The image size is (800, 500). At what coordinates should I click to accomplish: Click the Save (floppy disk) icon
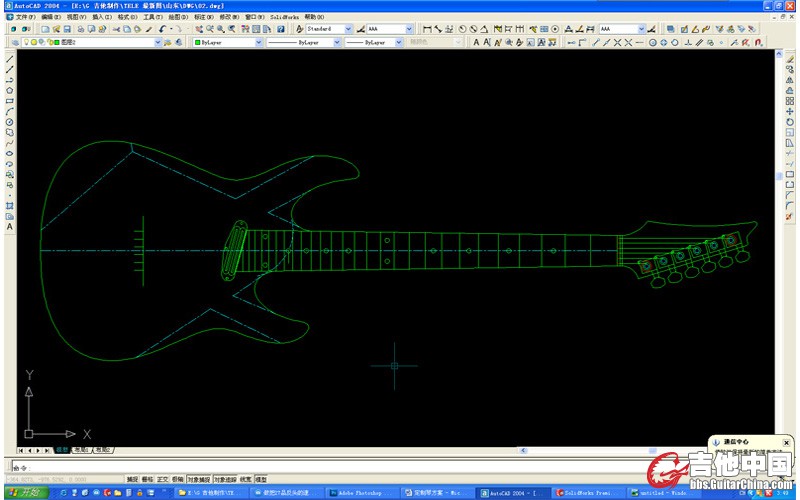point(67,29)
